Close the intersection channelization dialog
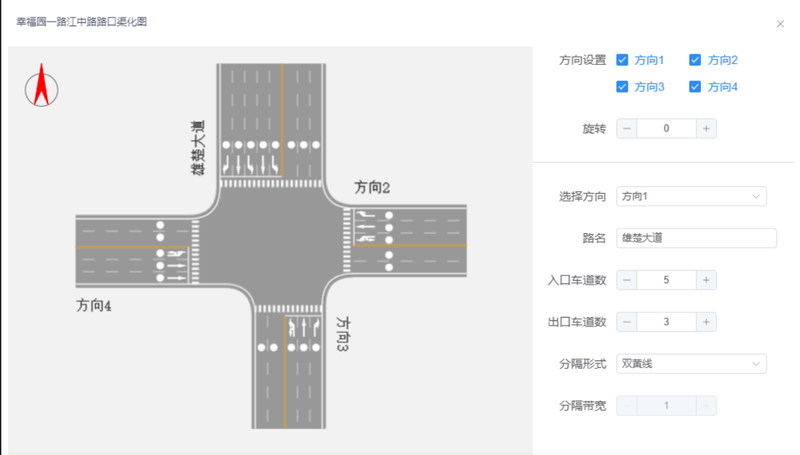 (x=780, y=23)
